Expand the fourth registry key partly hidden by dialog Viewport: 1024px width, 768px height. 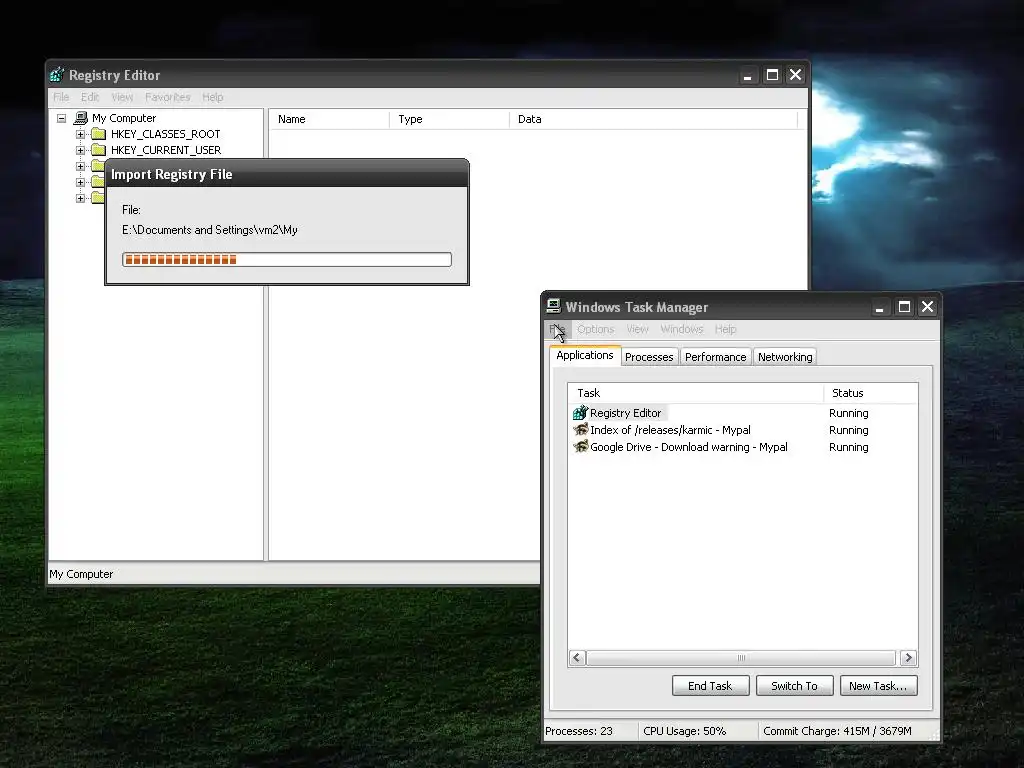[x=80, y=182]
